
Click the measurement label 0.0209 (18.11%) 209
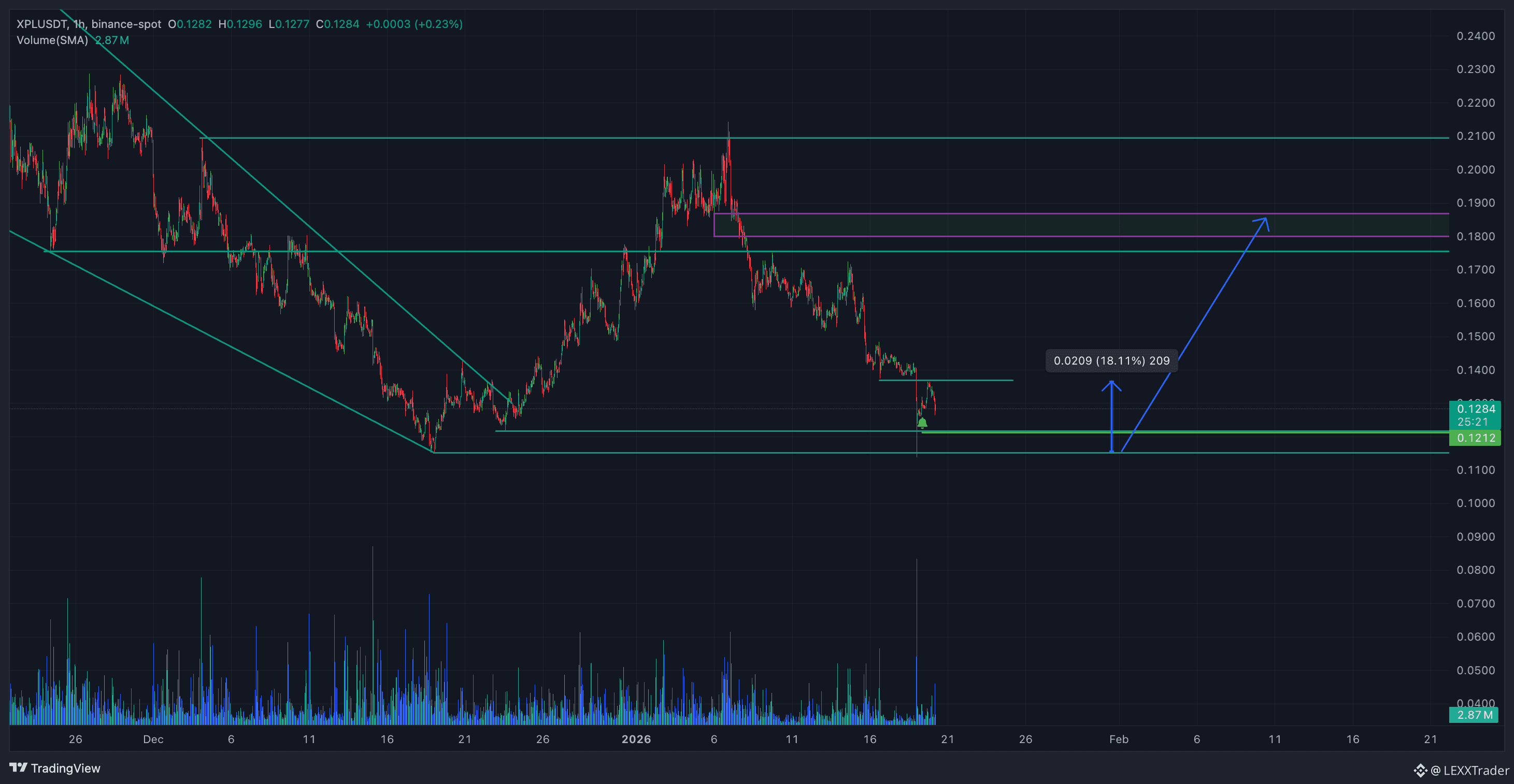(1111, 360)
